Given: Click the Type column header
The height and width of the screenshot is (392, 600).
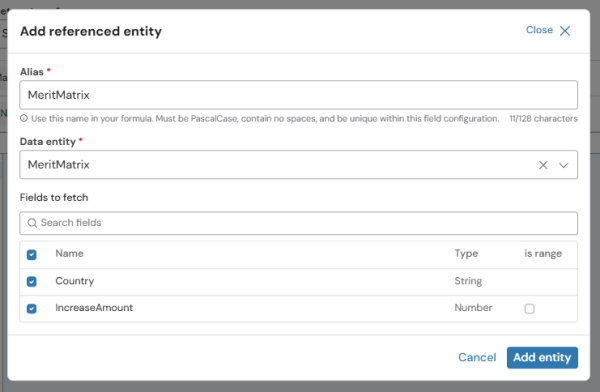Looking at the screenshot, I should pyautogui.click(x=466, y=253).
